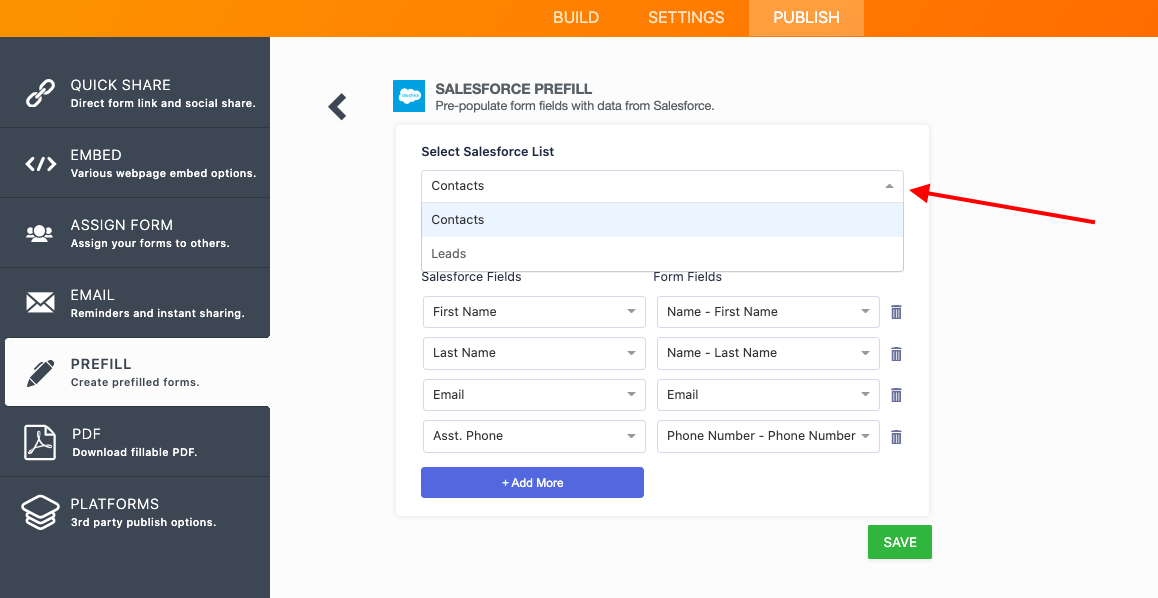Click the back arrow chevron icon

[338, 107]
